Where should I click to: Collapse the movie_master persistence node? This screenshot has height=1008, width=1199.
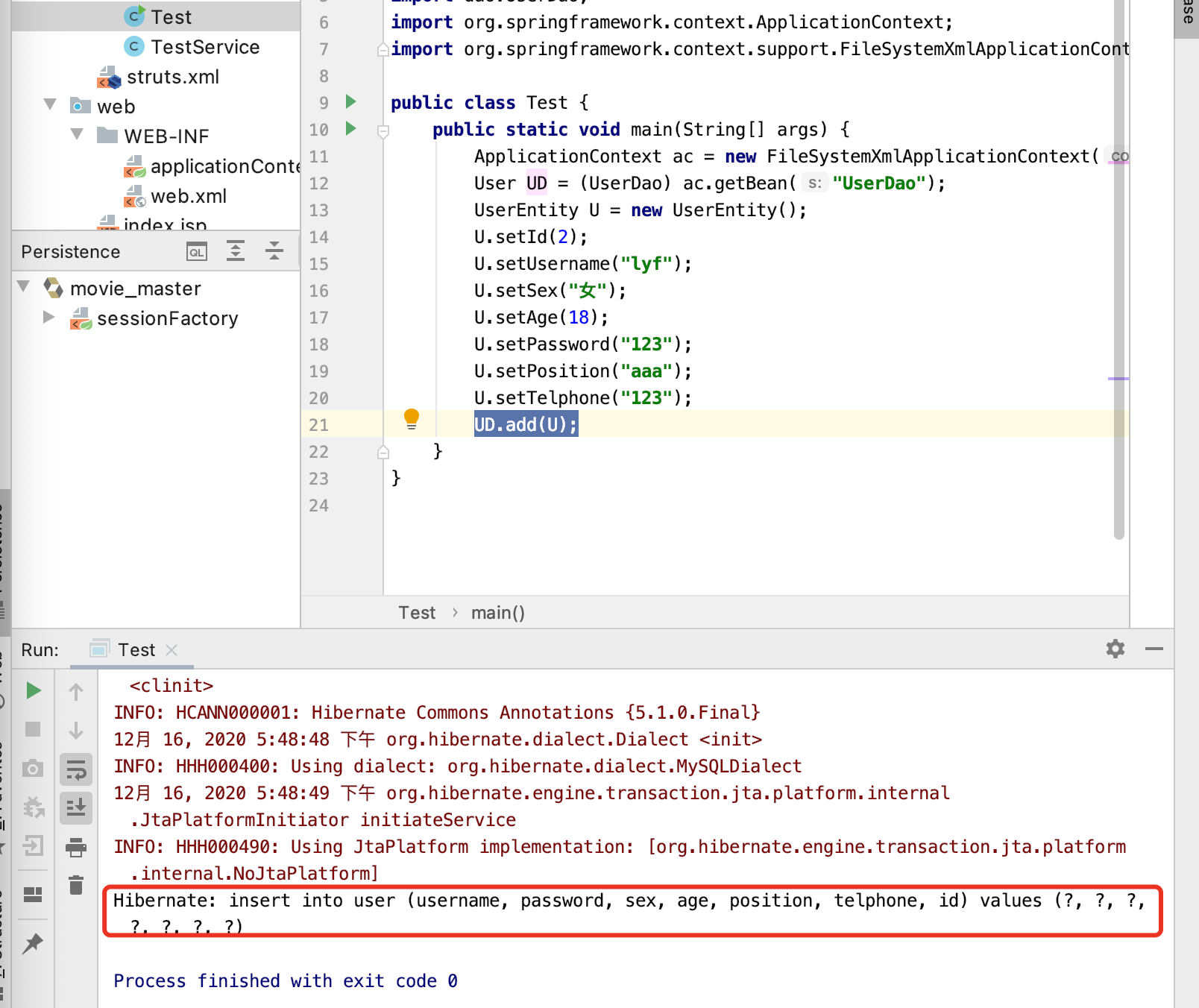24,287
